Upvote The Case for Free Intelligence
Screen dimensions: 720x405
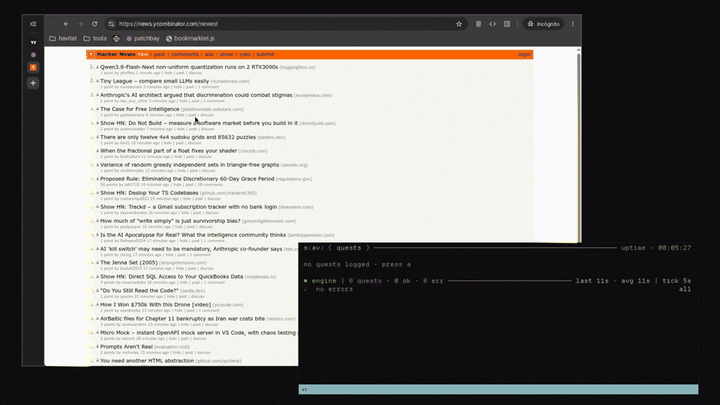tap(97, 109)
